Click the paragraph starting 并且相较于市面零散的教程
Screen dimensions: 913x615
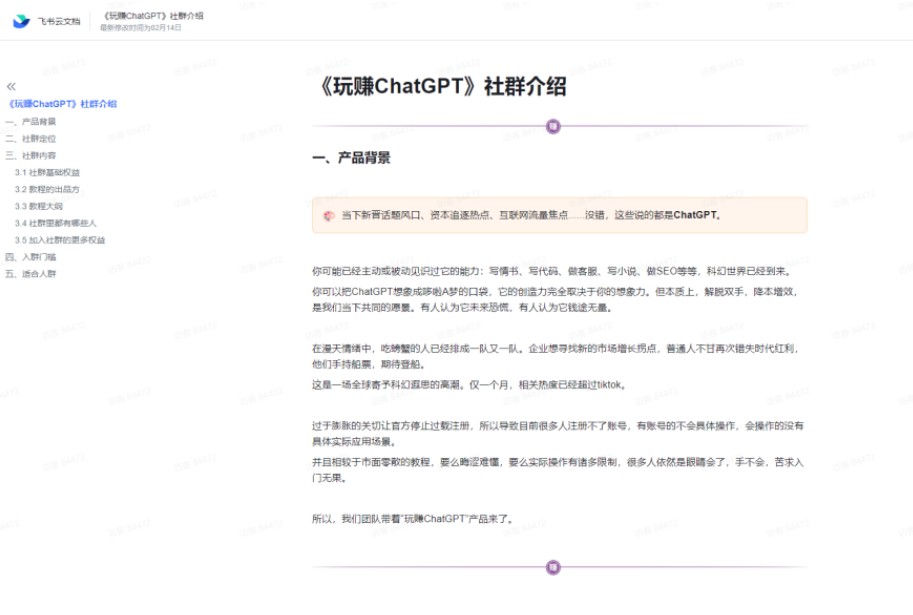[558, 470]
